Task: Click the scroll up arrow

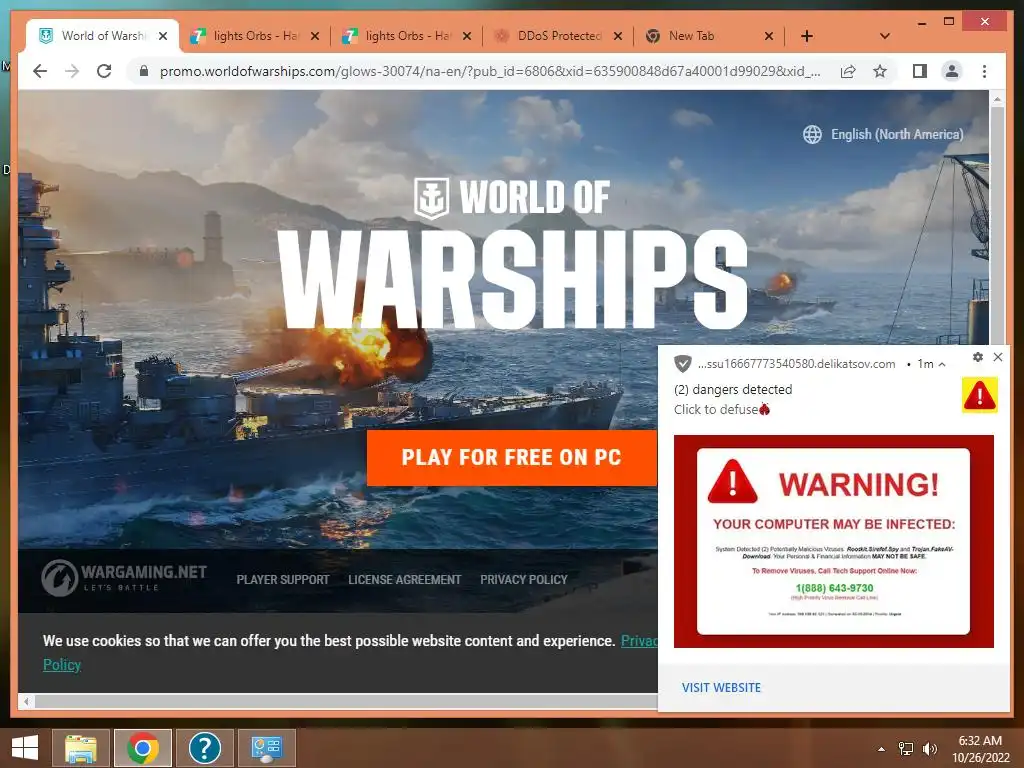Action: [997, 99]
